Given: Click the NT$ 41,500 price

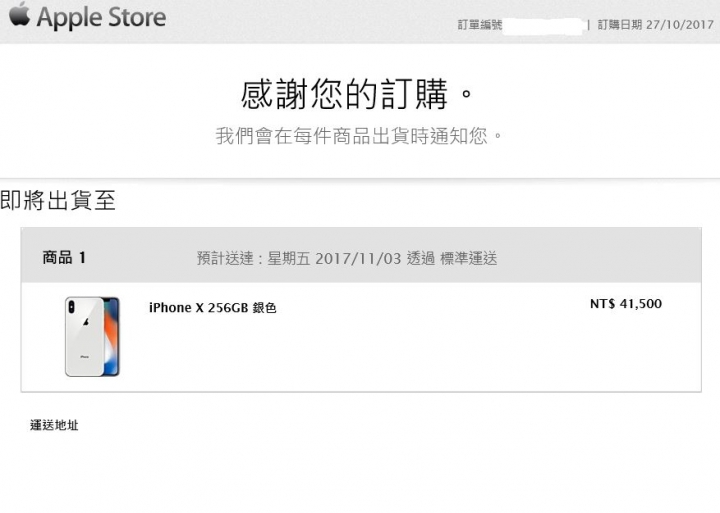Looking at the screenshot, I should coord(626,304).
